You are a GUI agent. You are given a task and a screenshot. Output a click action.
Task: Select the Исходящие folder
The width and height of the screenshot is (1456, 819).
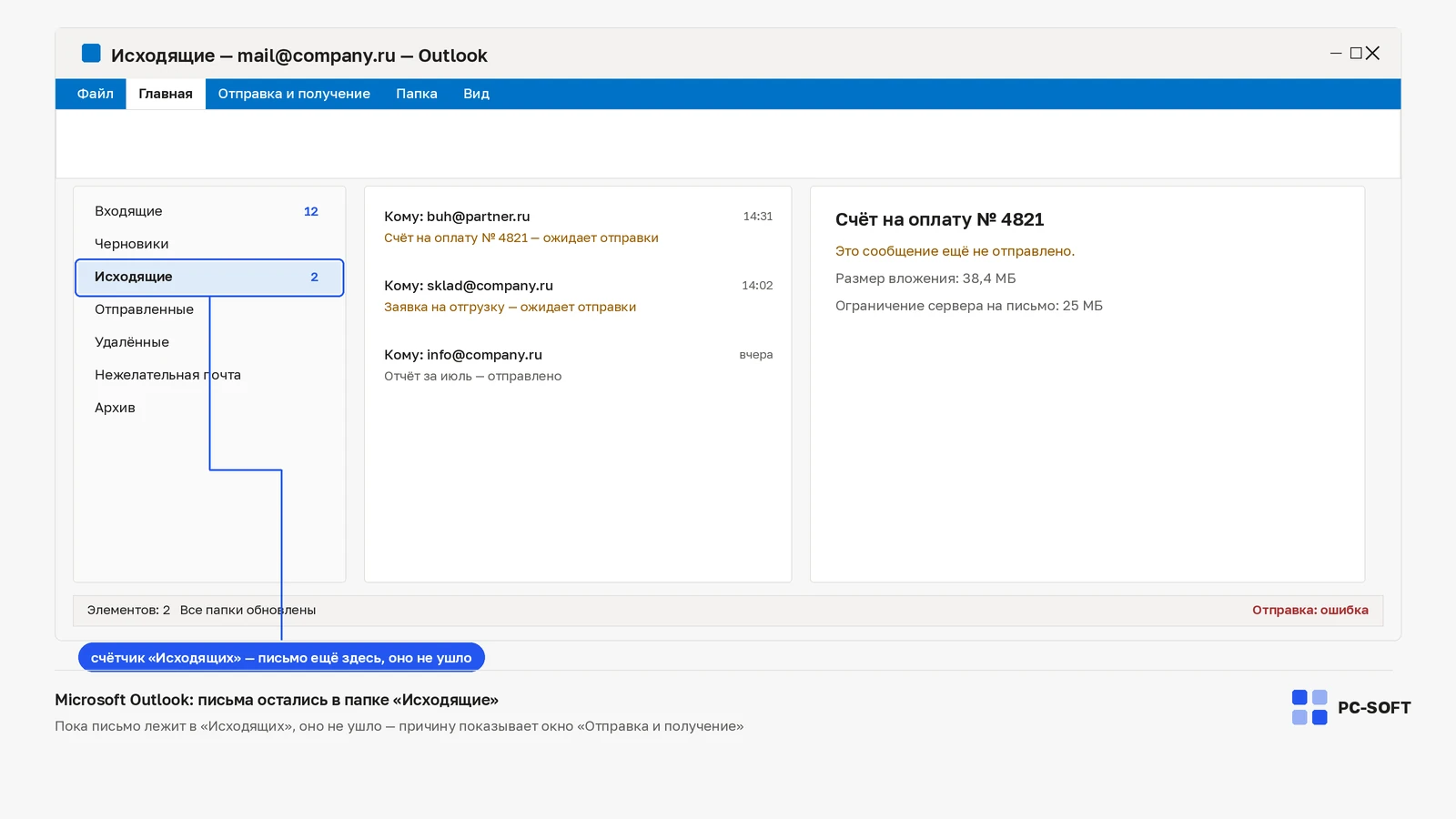pyautogui.click(x=209, y=278)
